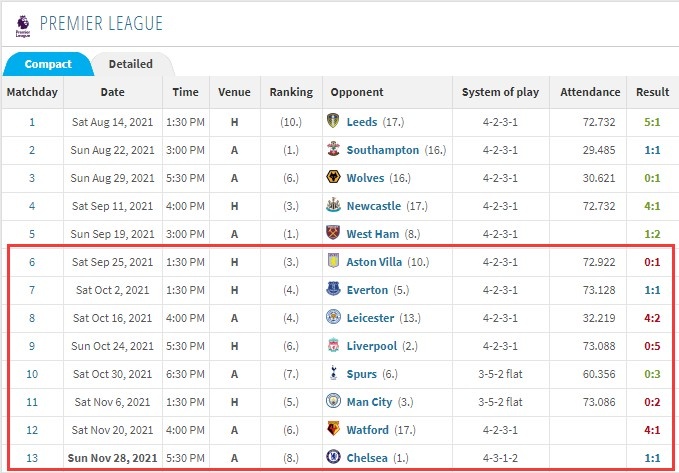The height and width of the screenshot is (473, 679).
Task: Open the Leicester team link
Action: point(370,318)
